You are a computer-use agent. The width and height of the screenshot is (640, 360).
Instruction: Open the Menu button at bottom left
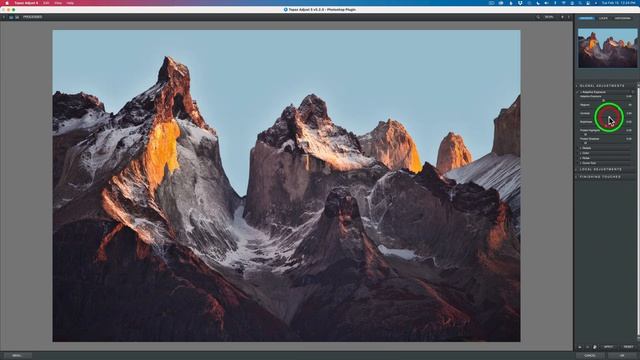tap(17, 356)
